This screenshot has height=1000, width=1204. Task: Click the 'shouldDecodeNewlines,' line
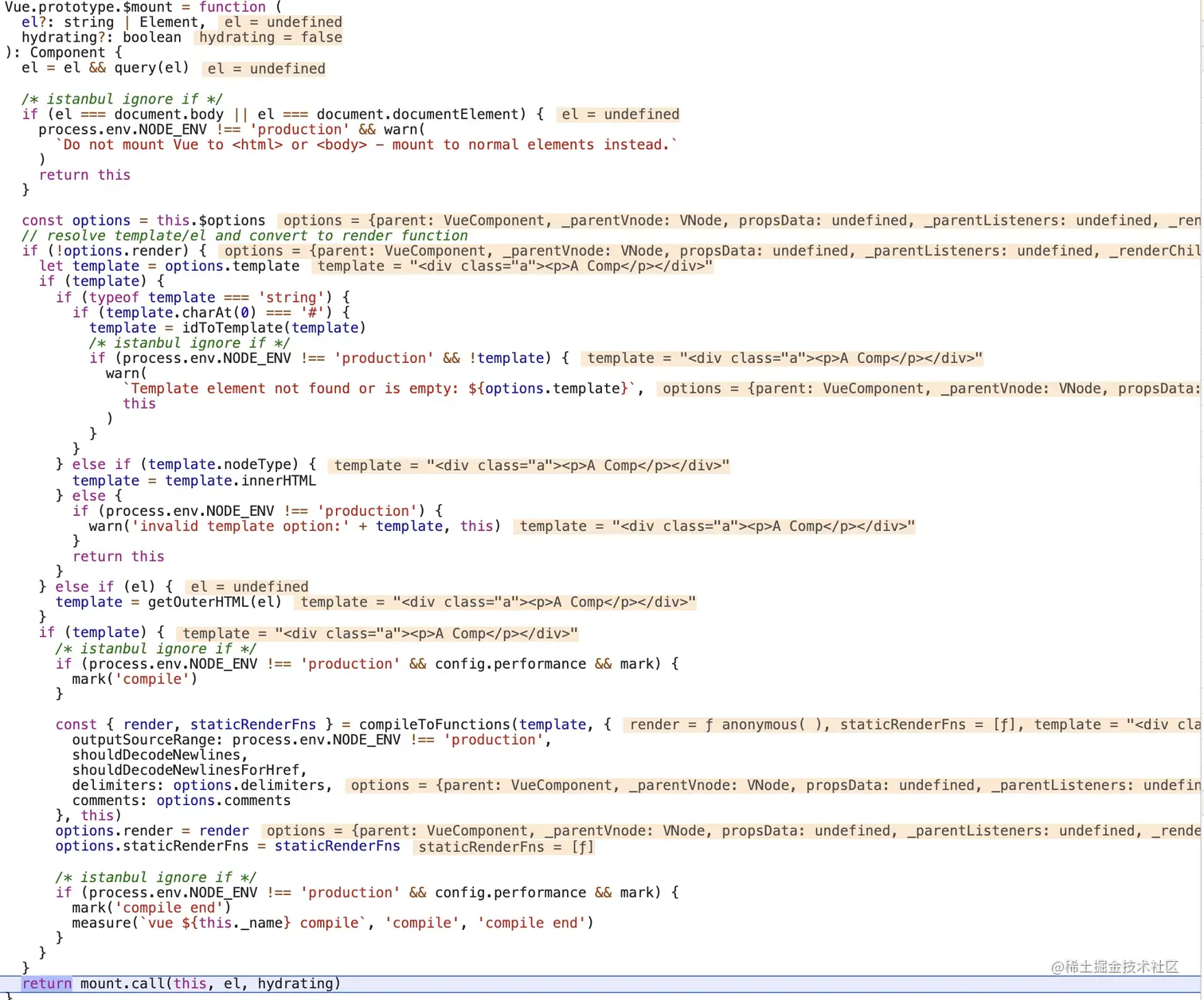[x=160, y=755]
